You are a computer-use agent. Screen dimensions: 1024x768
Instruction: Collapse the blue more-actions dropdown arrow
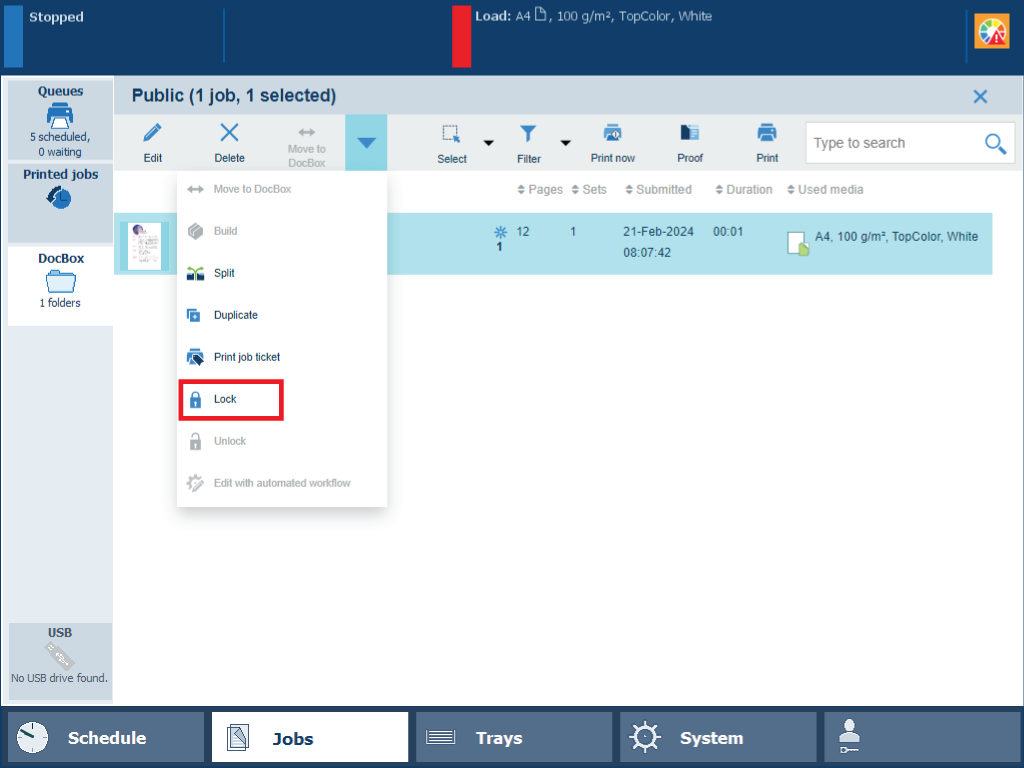366,143
